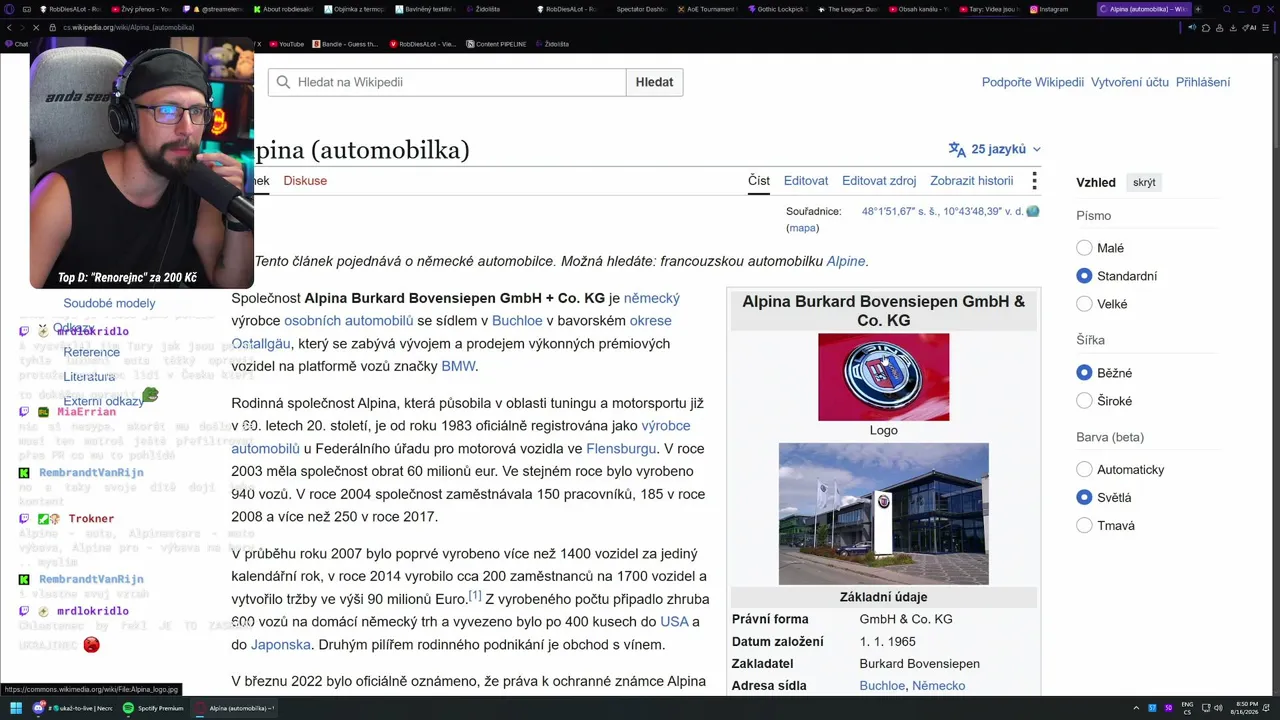Viewport: 1280px width, 720px height.
Task: Open the article tools three-dot menu
Action: click(x=1034, y=181)
